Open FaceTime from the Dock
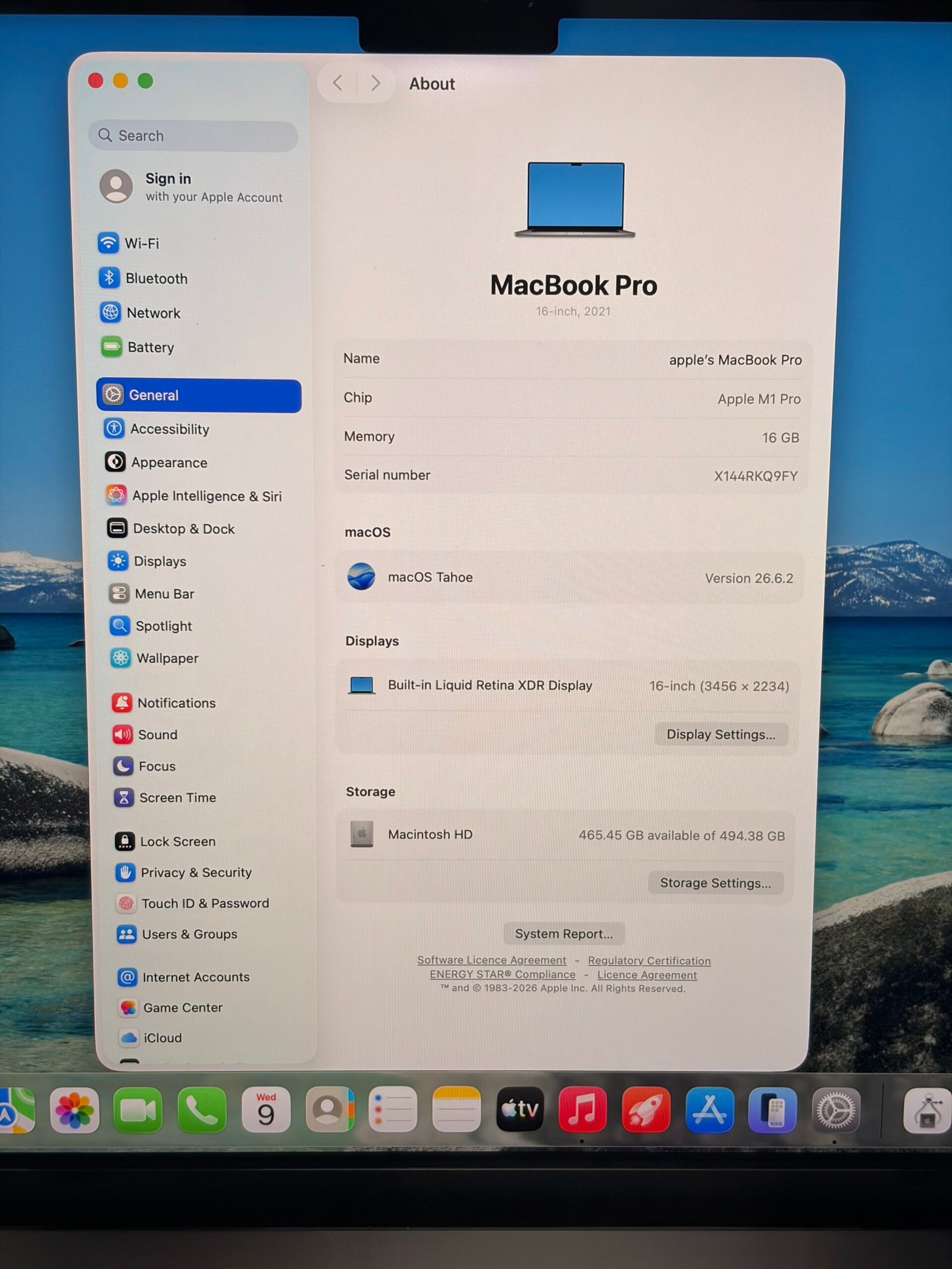Viewport: 952px width, 1269px height. click(138, 1110)
